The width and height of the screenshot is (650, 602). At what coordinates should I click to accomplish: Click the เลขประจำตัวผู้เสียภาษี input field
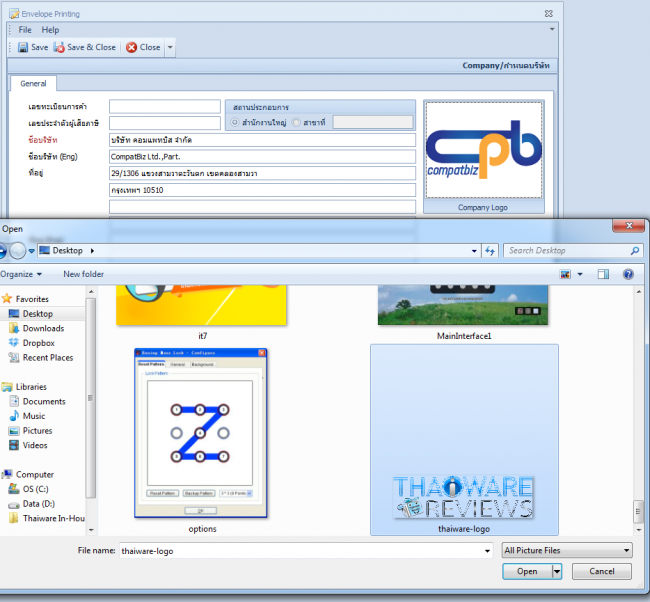[165, 123]
